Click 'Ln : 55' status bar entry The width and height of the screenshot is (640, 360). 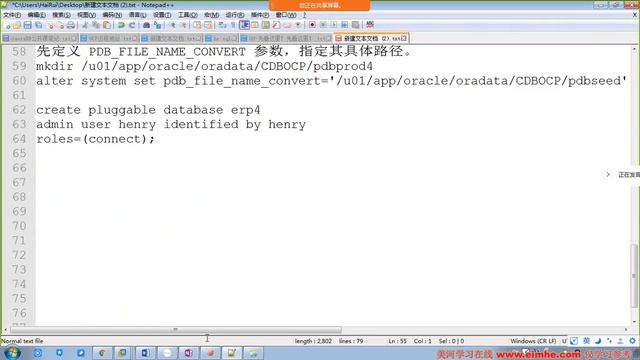pos(398,341)
